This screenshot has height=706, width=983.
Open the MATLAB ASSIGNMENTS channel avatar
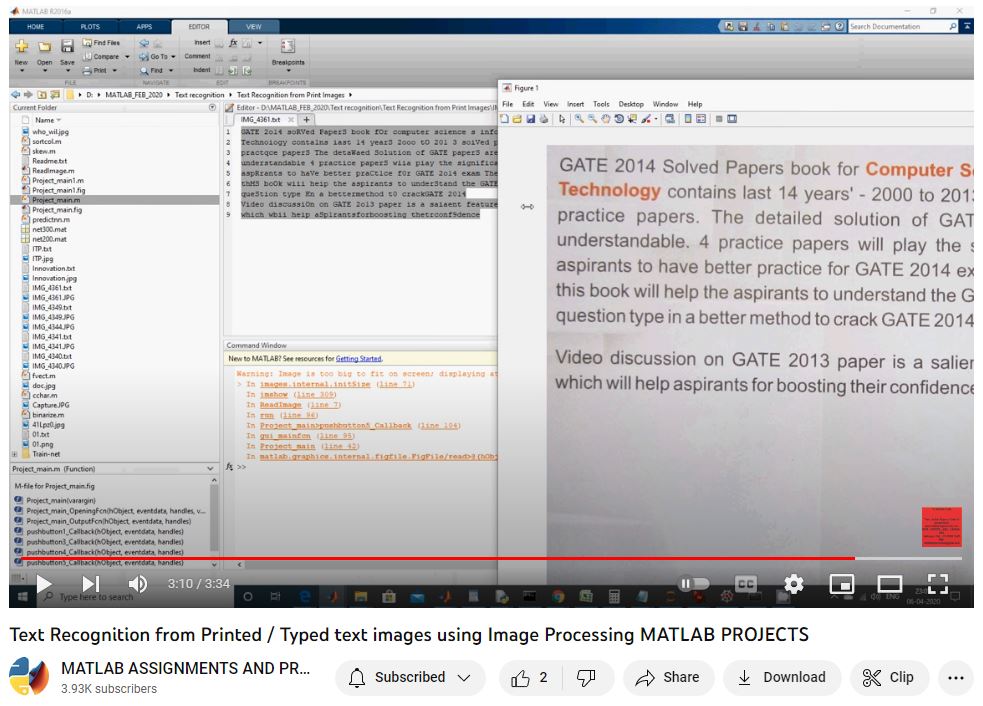coord(29,677)
